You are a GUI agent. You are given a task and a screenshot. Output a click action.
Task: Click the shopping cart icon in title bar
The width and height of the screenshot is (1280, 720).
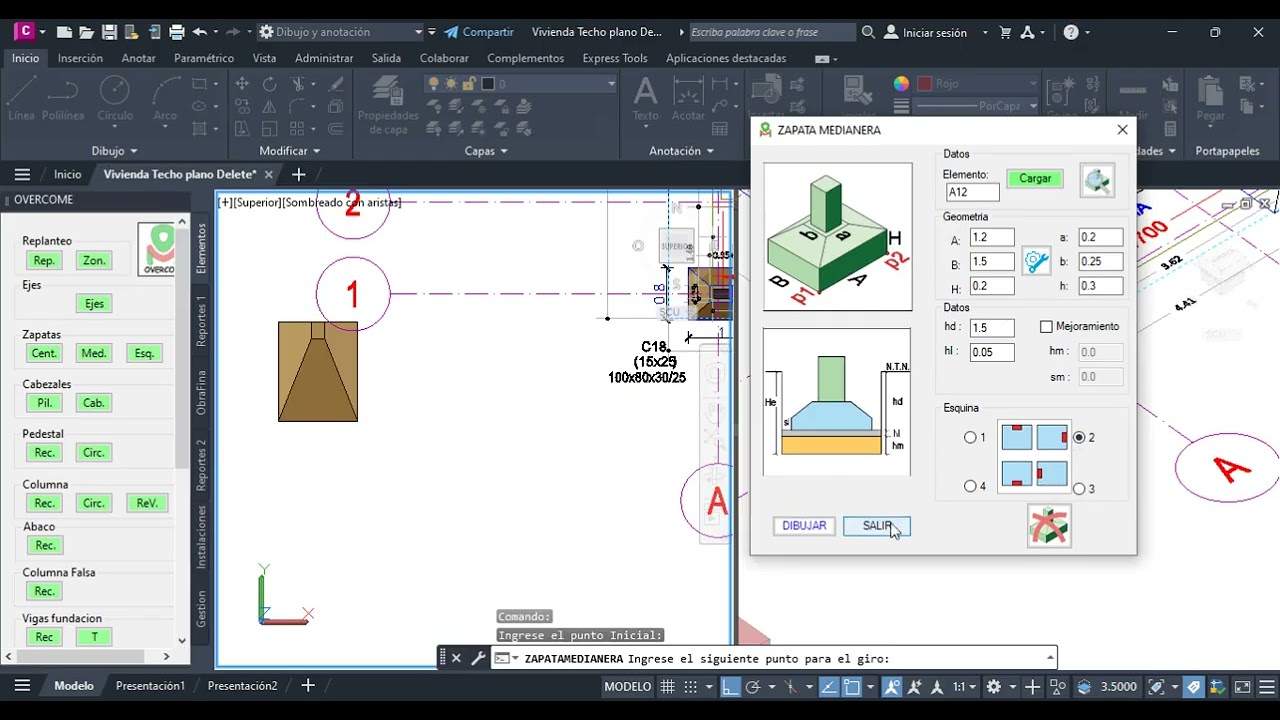[1005, 32]
